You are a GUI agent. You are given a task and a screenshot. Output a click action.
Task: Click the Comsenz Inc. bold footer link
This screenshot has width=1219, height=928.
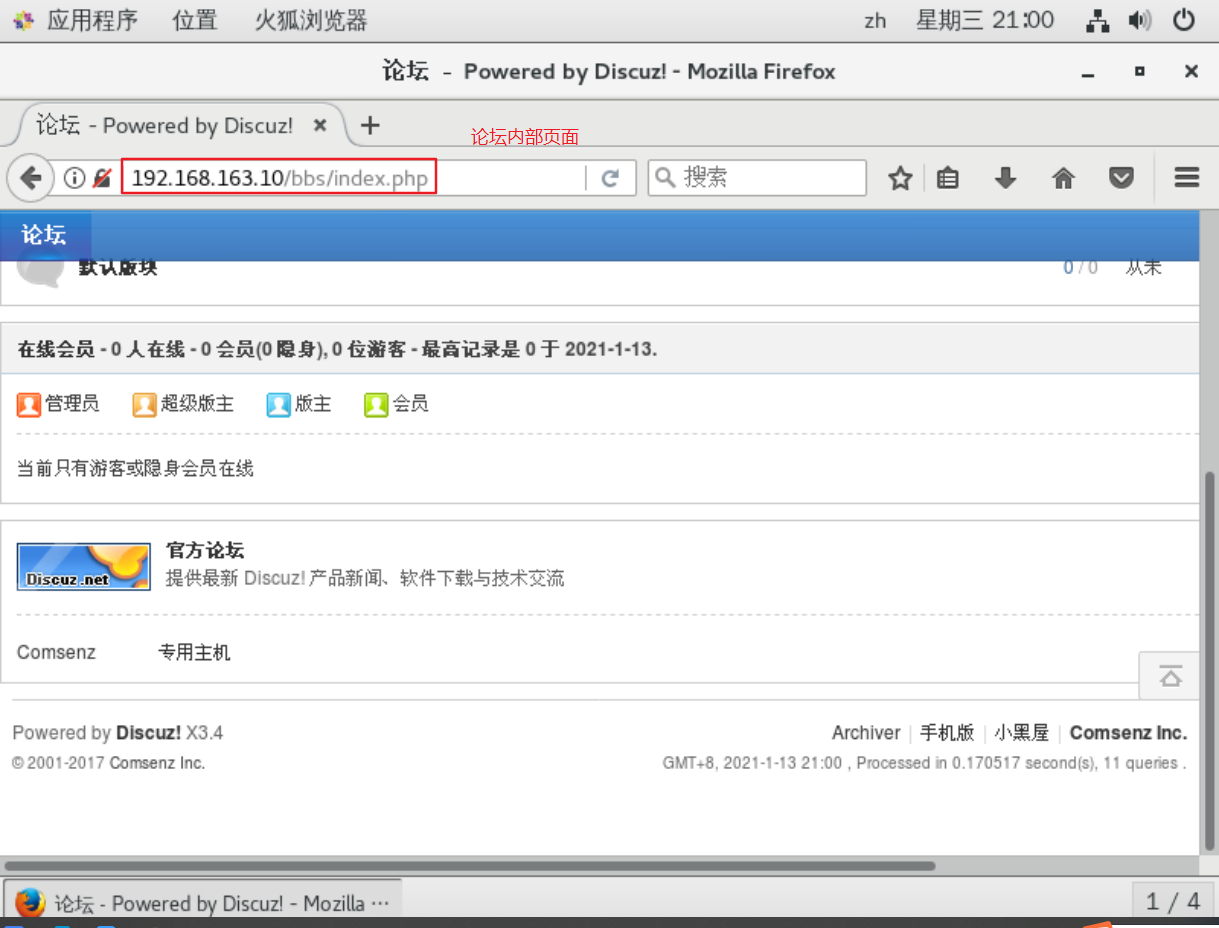click(x=1128, y=733)
